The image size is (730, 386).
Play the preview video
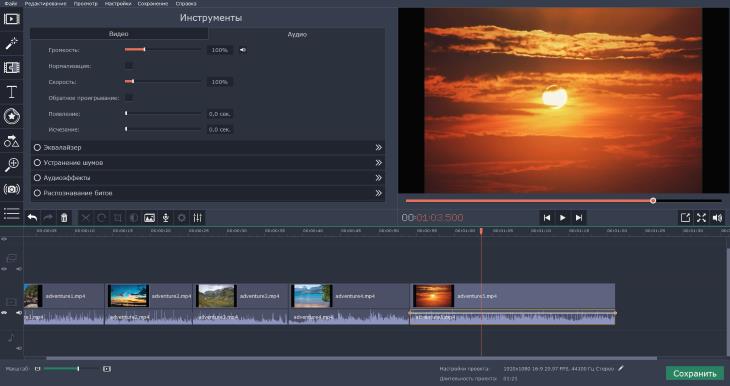563,217
